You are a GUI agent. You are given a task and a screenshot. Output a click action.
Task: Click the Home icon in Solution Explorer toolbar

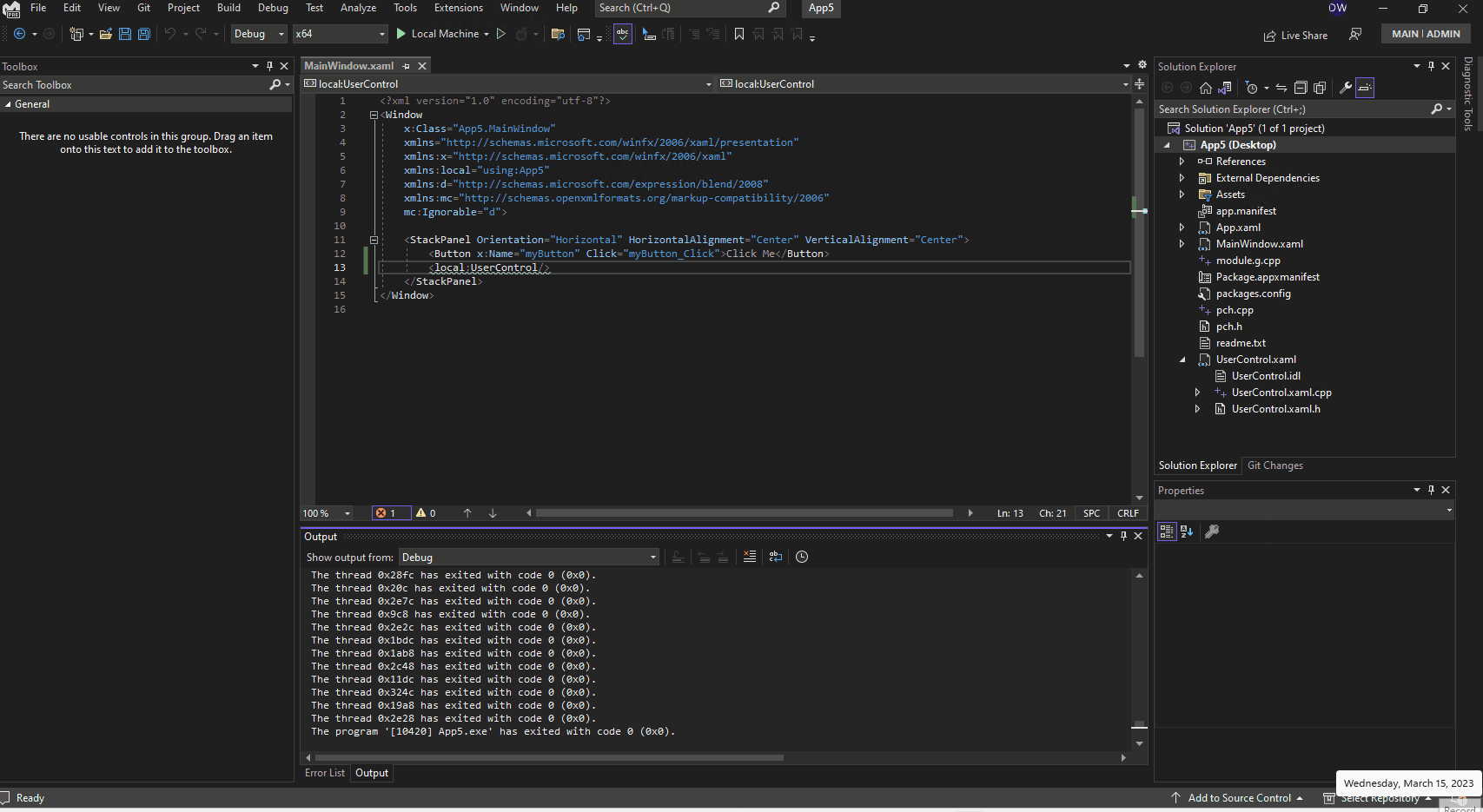coord(1205,87)
